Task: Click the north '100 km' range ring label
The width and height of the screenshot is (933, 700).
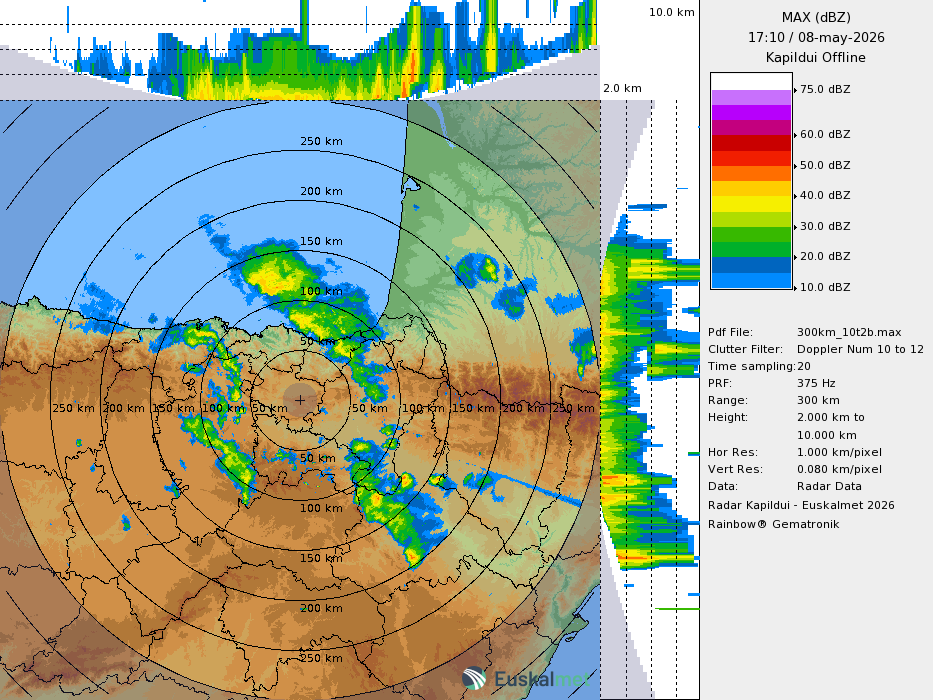Action: (x=321, y=292)
